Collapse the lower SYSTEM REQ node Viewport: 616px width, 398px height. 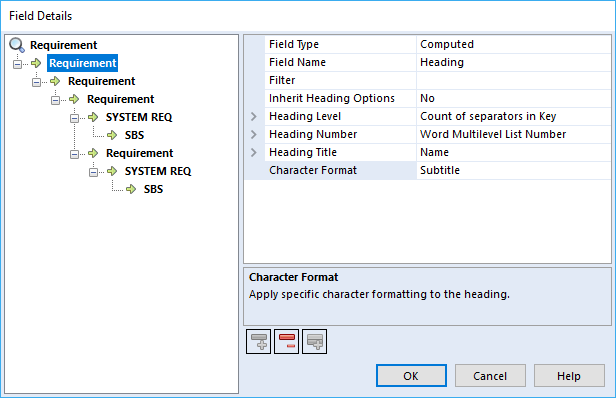click(93, 172)
